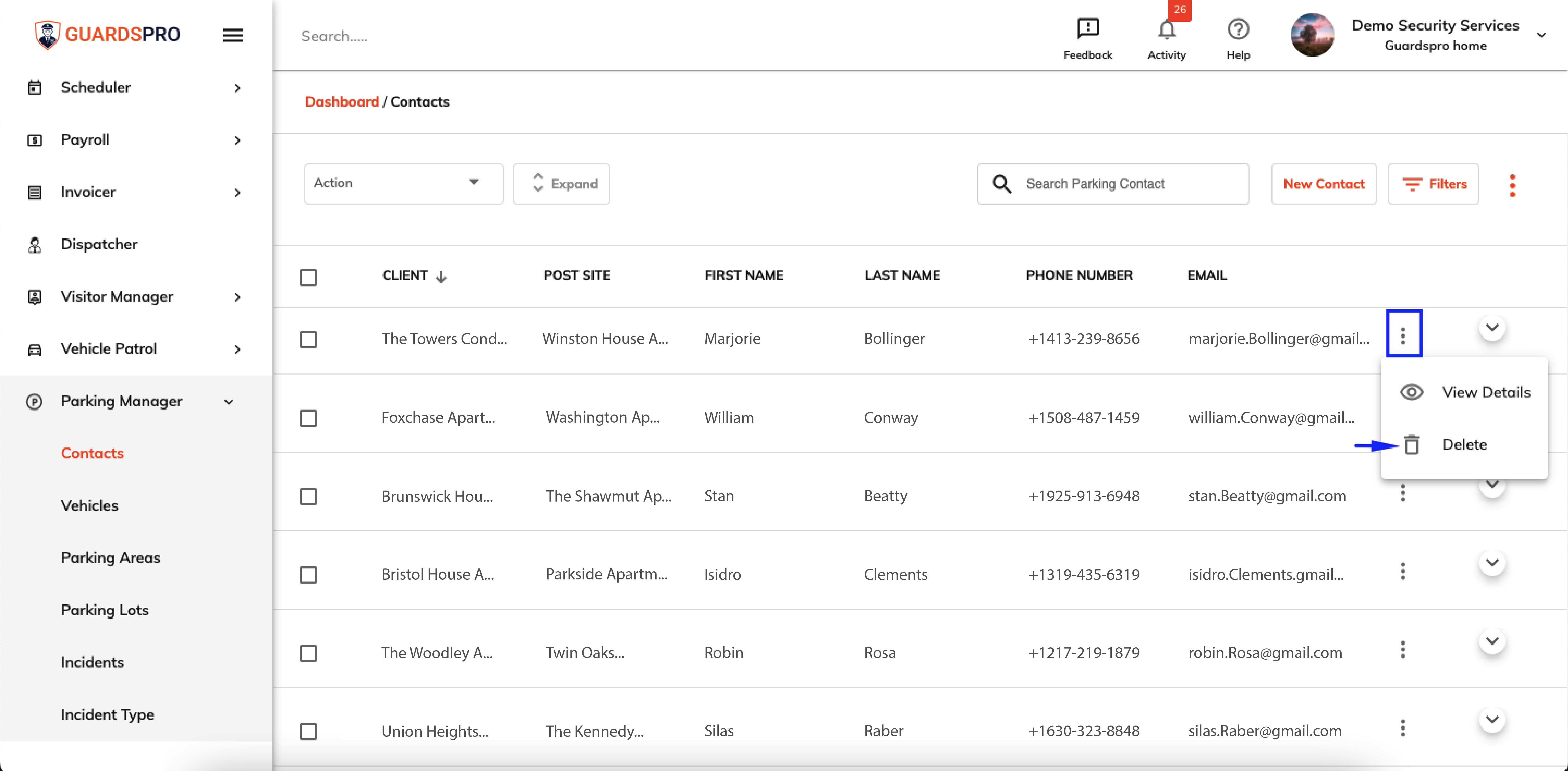Click the New Contact button
Screen dimensions: 1568x771
point(1323,184)
